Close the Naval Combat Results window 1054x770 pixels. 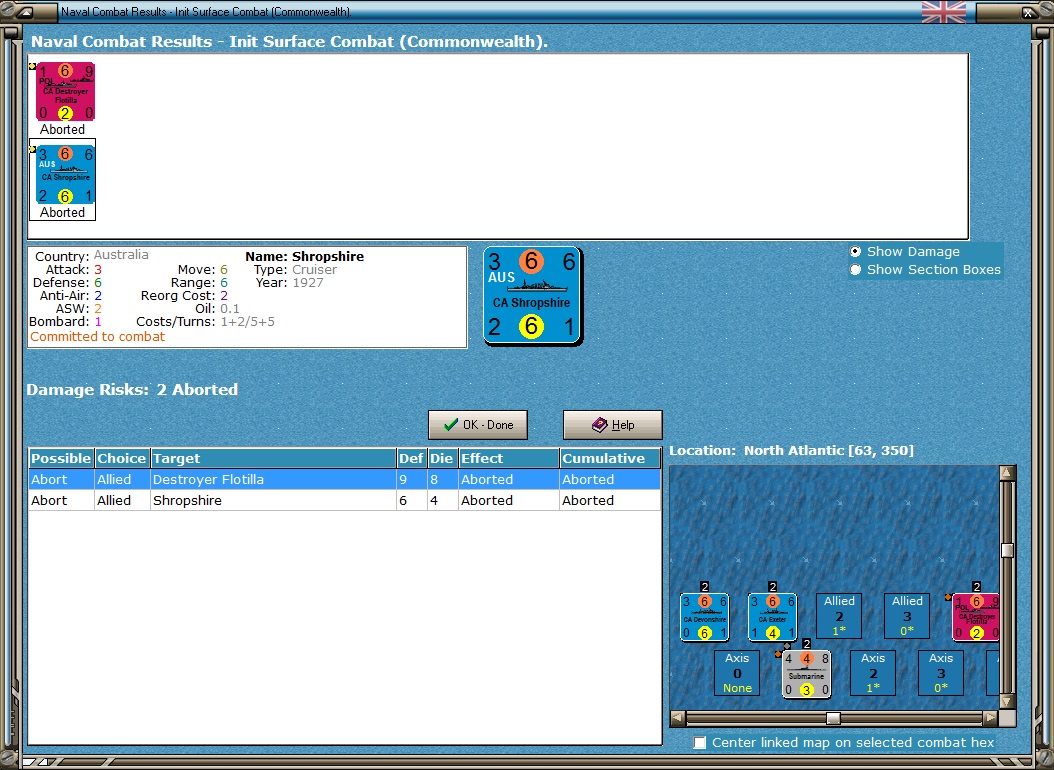tap(1028, 12)
